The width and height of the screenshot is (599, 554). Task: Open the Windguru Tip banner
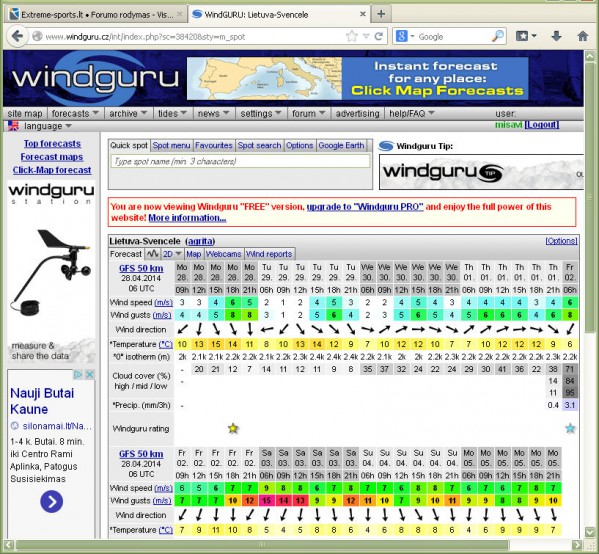tap(481, 172)
